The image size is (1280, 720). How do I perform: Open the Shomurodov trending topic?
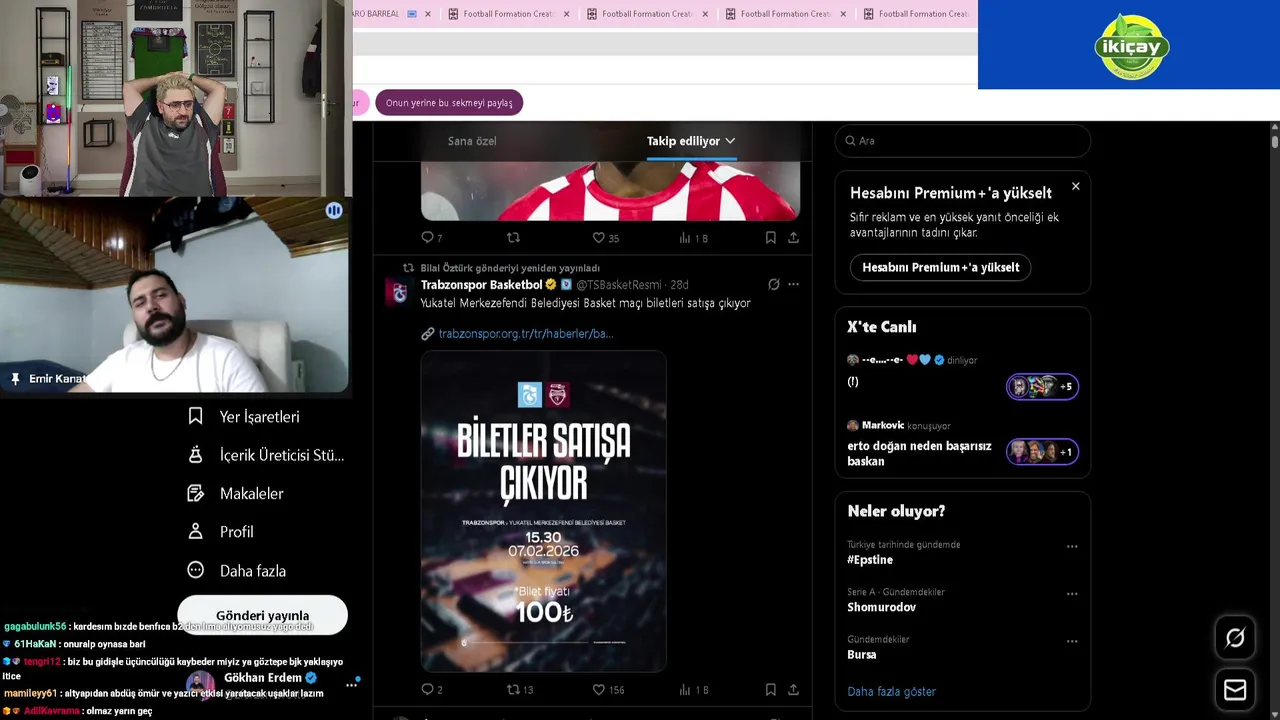point(881,607)
